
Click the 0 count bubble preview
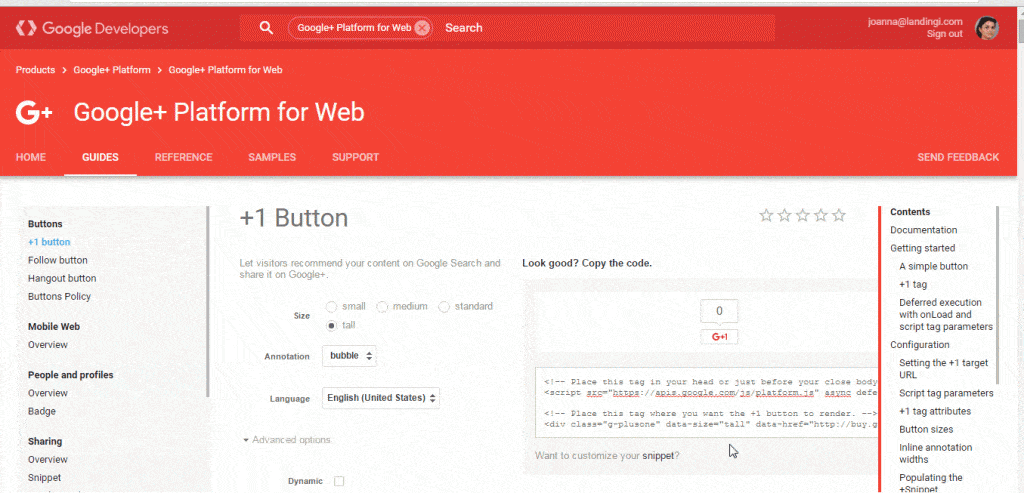[x=720, y=311]
